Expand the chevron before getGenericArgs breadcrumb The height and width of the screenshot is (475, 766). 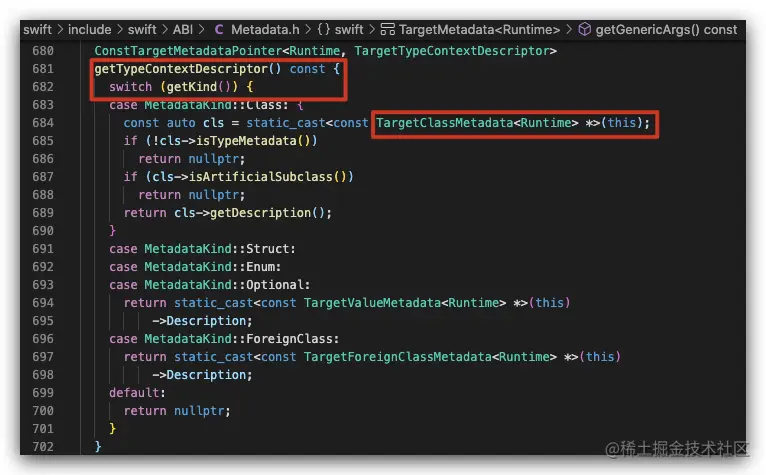[569, 30]
